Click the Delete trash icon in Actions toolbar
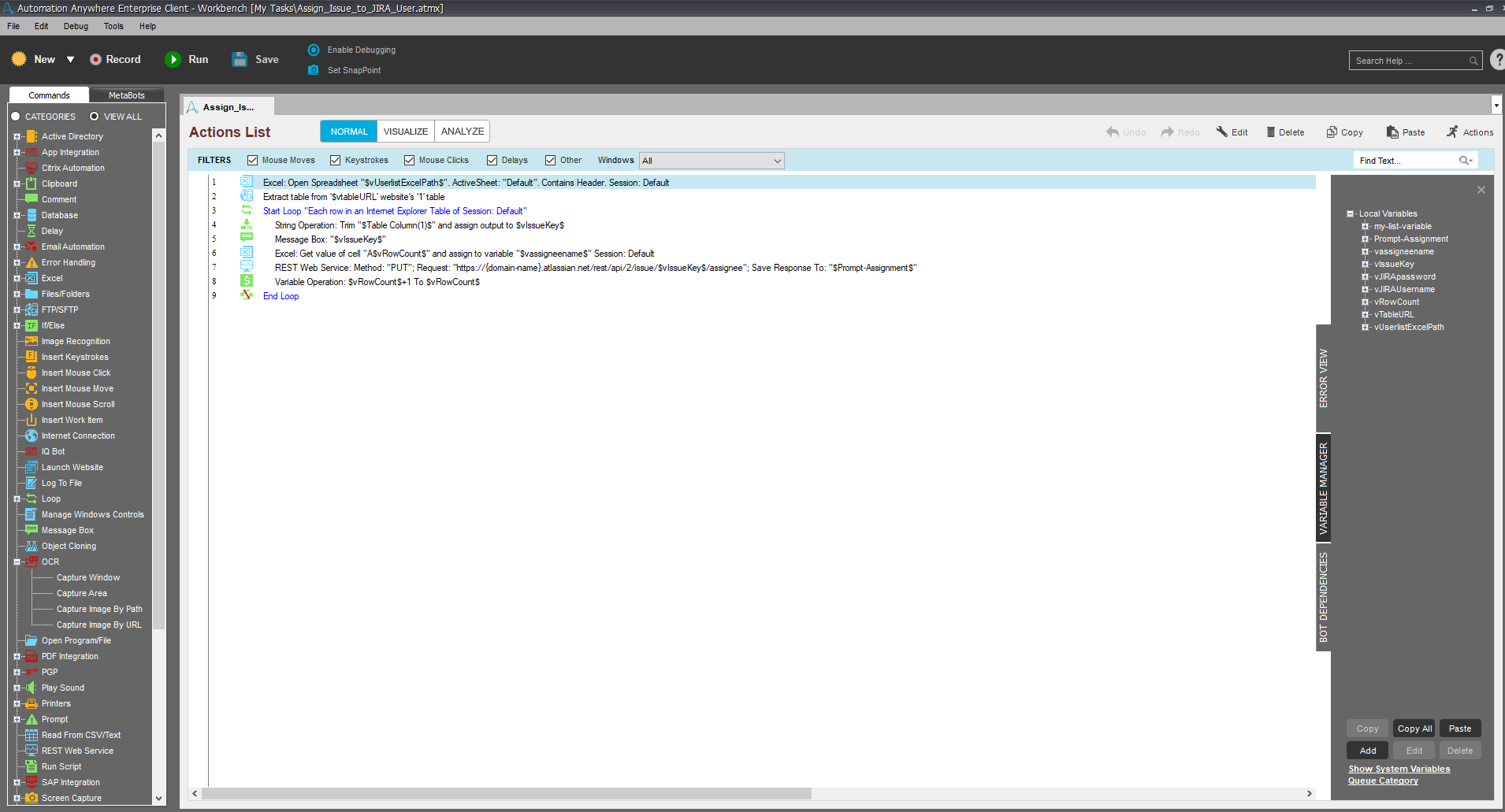 click(x=1271, y=132)
